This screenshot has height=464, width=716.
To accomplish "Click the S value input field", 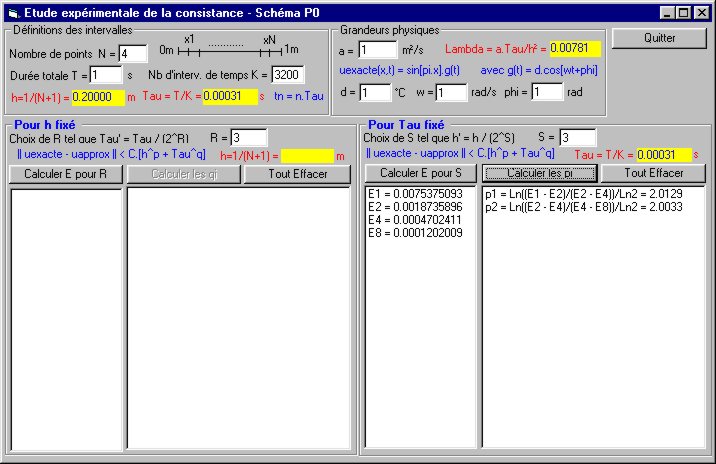I will (578, 137).
